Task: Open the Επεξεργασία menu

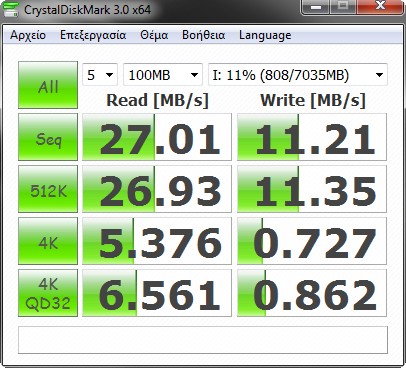Action: [x=93, y=35]
